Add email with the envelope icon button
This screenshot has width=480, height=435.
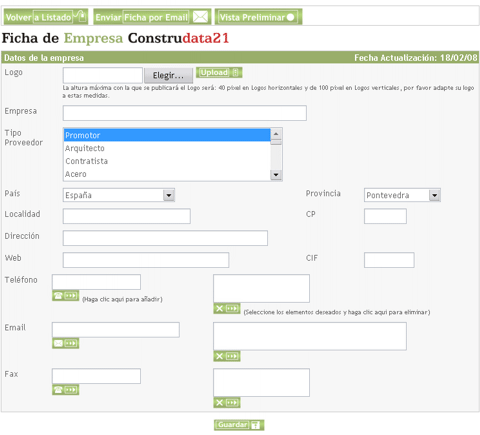point(66,343)
